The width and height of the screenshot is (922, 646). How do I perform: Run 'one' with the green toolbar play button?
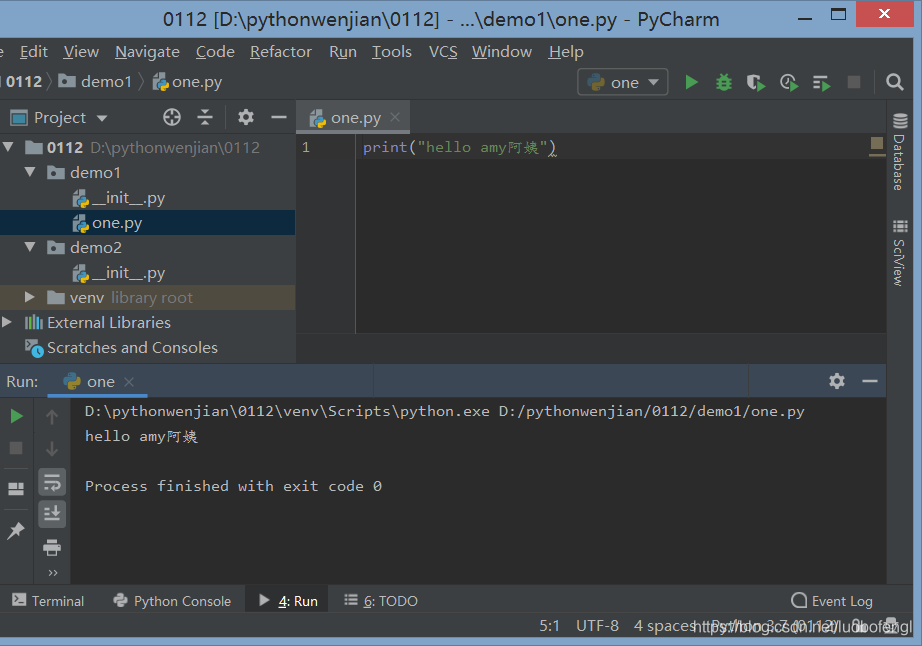pos(692,82)
